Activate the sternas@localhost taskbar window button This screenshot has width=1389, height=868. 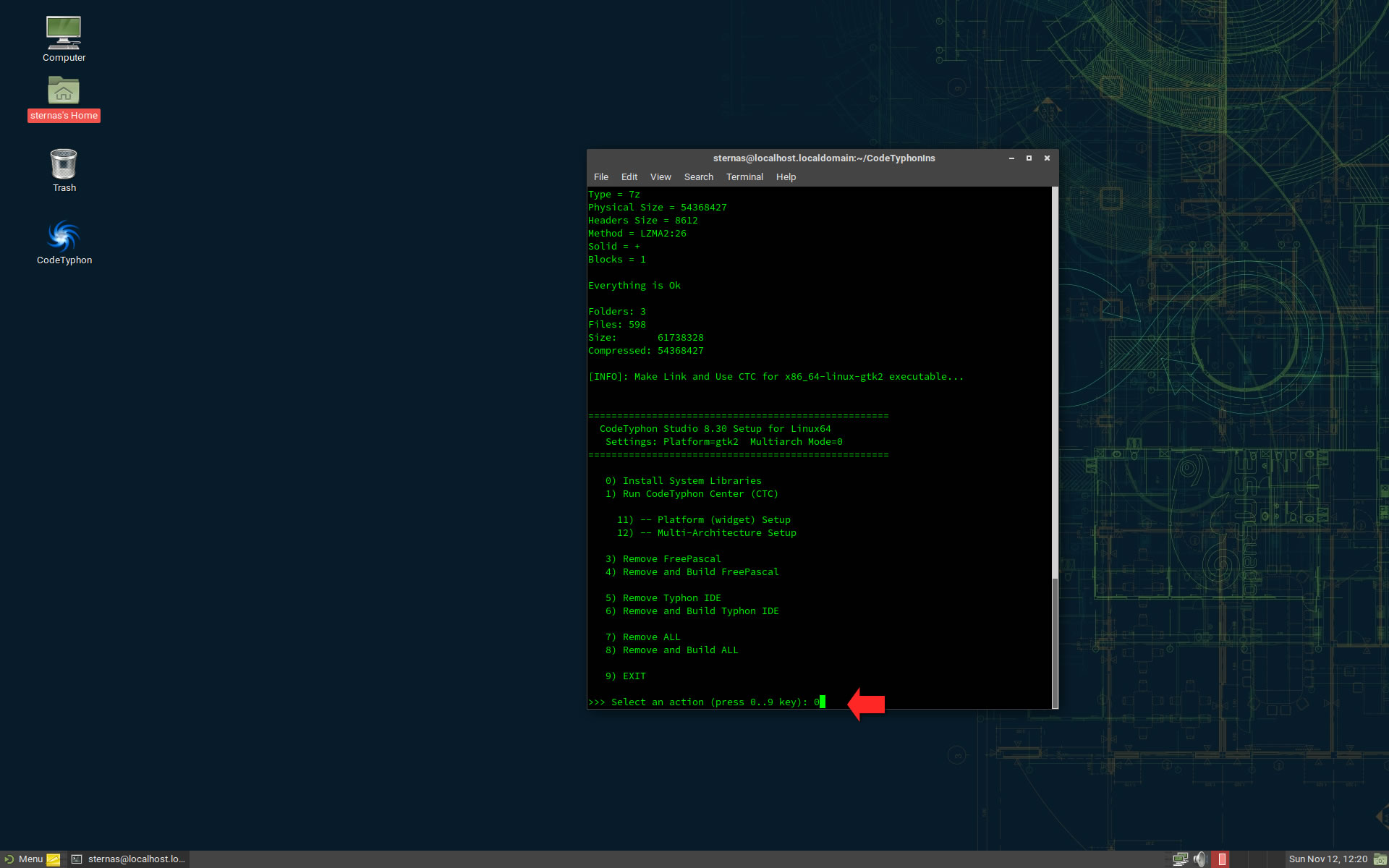(x=129, y=859)
